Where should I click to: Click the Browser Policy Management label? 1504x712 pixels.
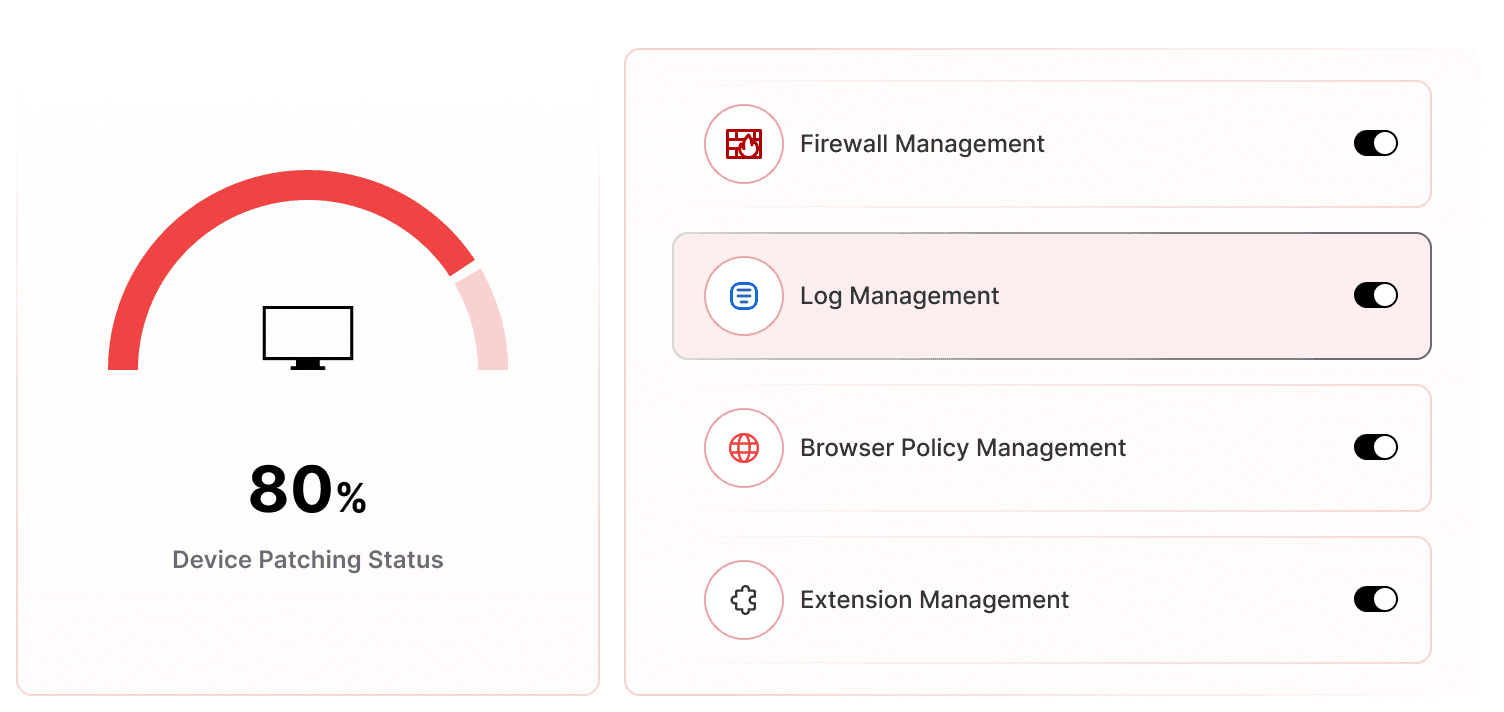[962, 448]
